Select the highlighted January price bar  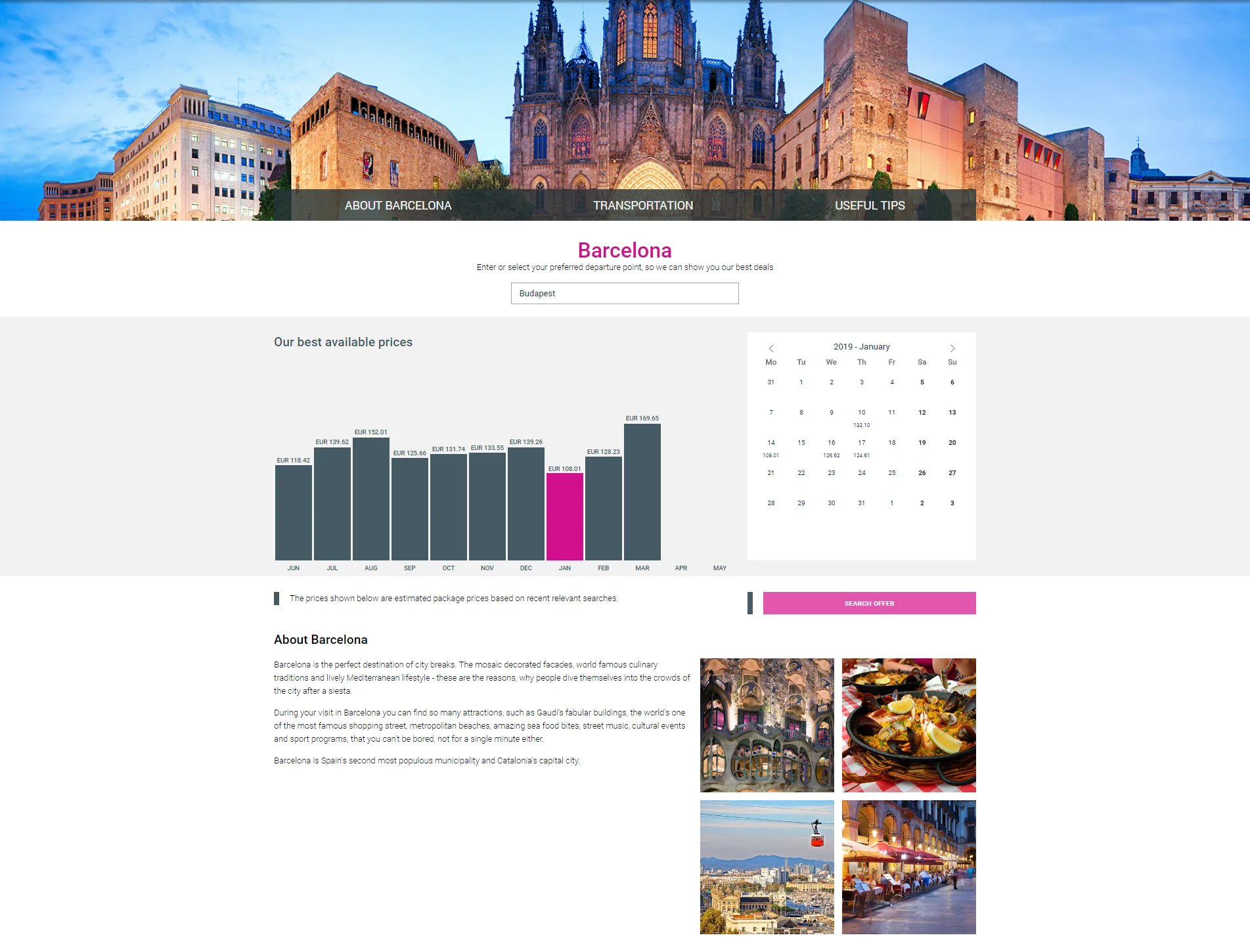(x=564, y=516)
